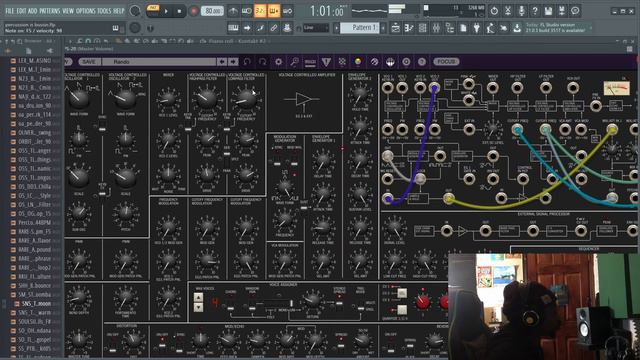Click the synth SAVE preset button

point(89,62)
